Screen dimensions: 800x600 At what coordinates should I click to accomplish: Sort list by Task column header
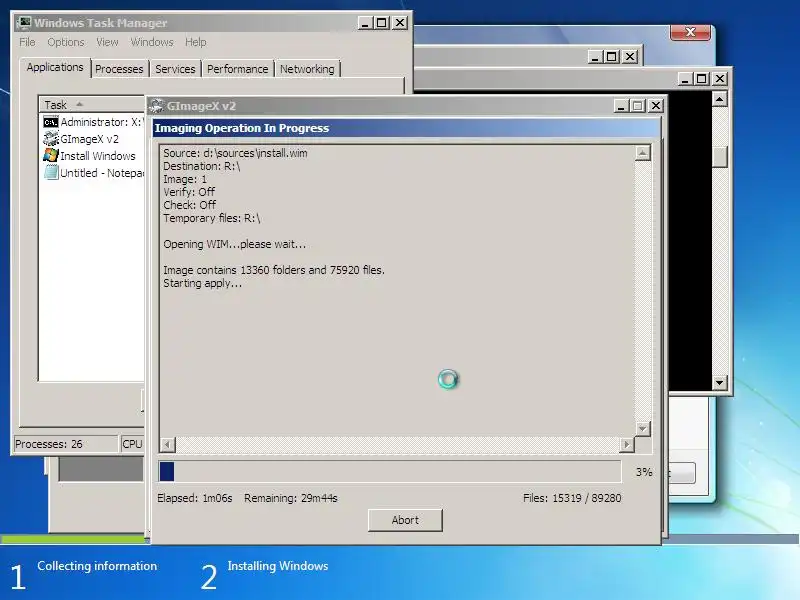pos(92,105)
